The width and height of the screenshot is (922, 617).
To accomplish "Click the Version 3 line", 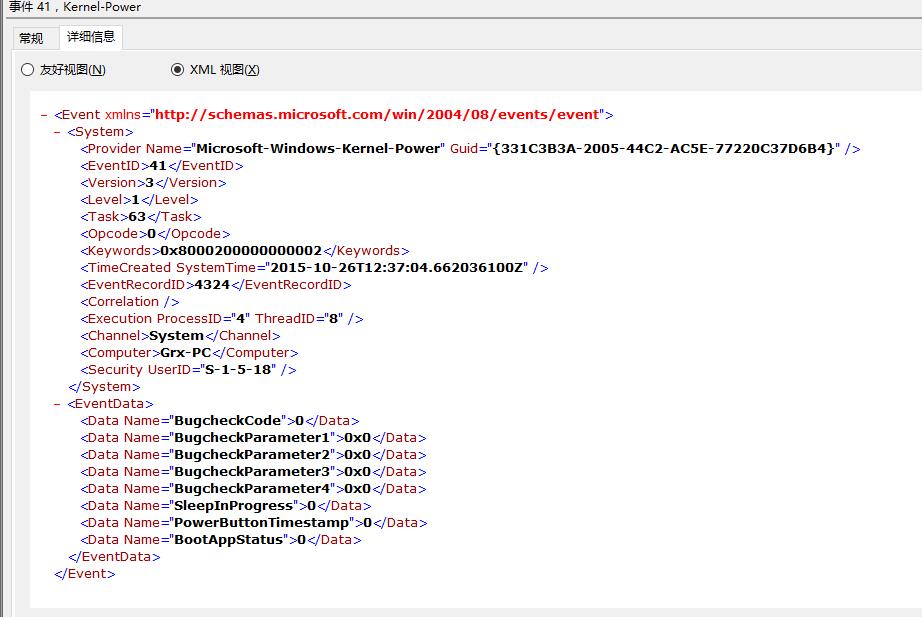I will pos(153,182).
